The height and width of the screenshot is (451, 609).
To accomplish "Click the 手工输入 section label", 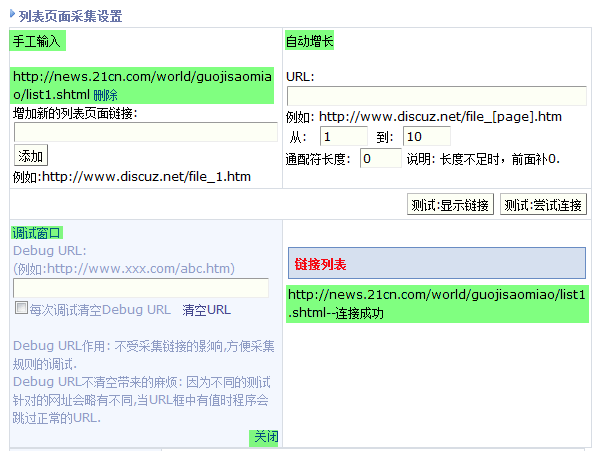I will tap(37, 41).
